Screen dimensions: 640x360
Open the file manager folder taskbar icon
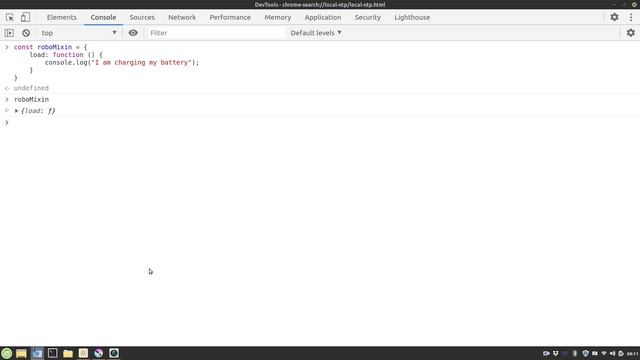[x=68, y=353]
